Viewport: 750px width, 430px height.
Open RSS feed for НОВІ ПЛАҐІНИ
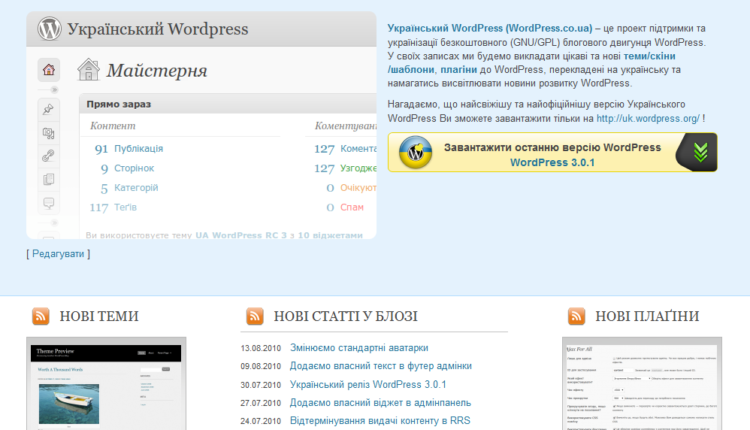(x=576, y=316)
